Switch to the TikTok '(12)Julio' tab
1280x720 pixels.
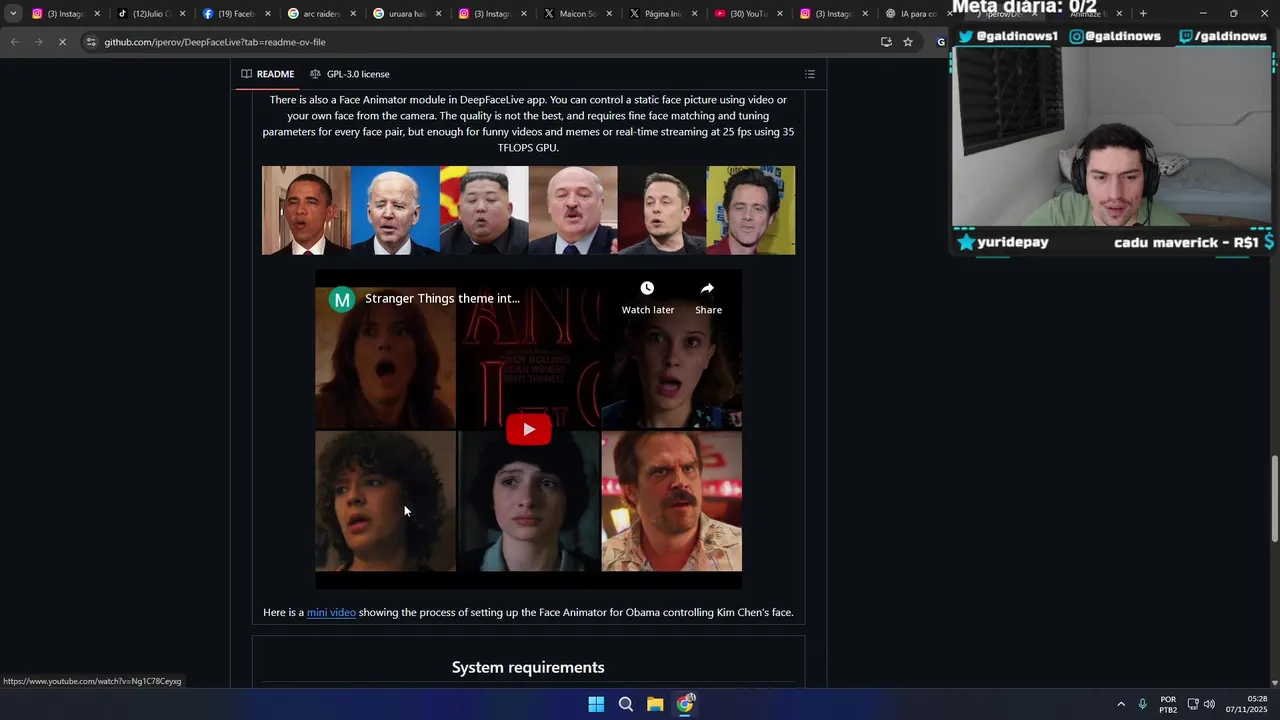[150, 14]
